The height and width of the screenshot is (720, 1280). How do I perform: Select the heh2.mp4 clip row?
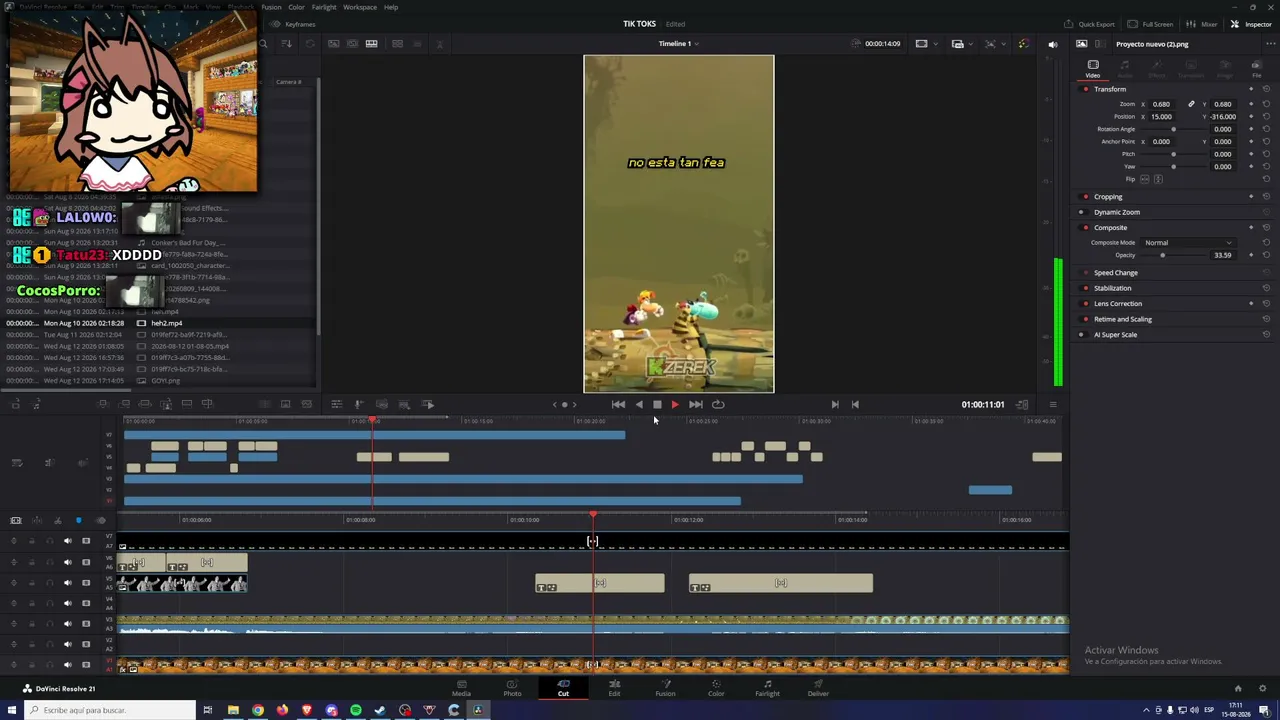[x=160, y=323]
